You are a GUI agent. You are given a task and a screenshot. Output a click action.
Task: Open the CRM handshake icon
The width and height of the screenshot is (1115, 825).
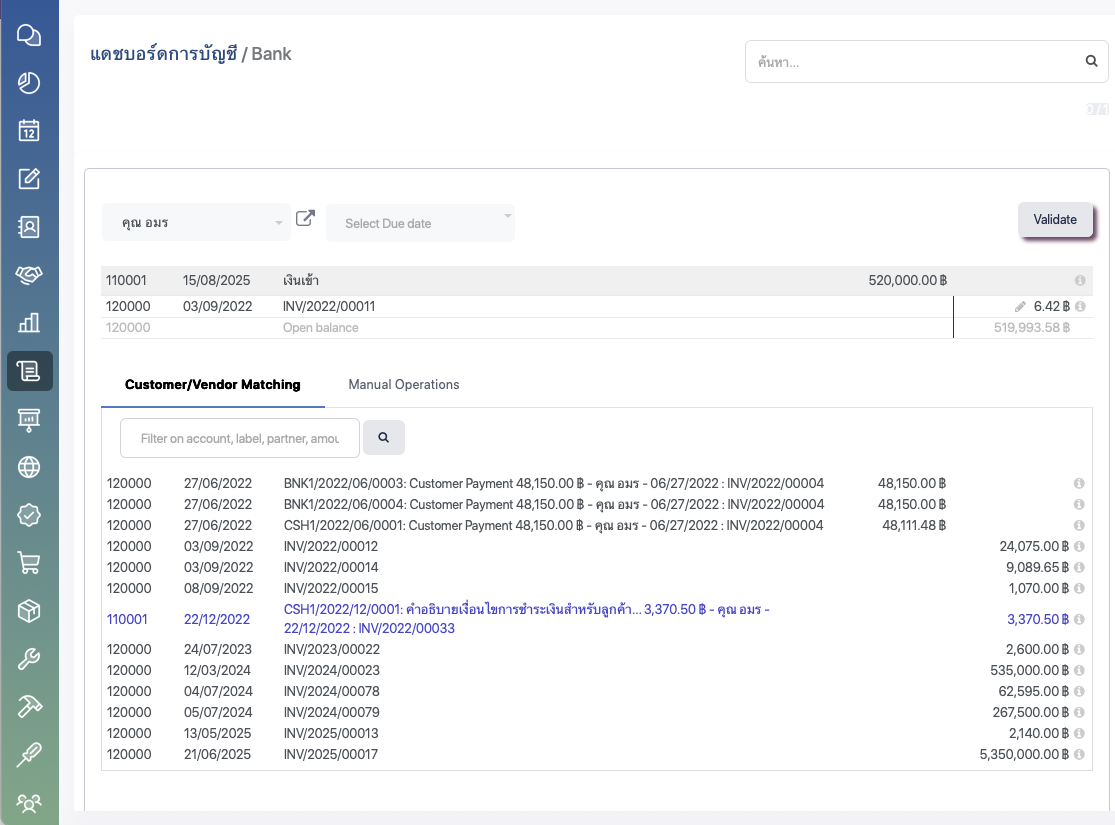tap(29, 275)
